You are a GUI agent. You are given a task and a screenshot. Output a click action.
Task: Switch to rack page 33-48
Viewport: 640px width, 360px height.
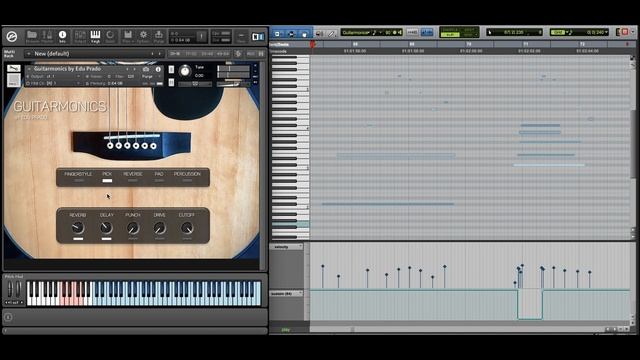coord(207,53)
